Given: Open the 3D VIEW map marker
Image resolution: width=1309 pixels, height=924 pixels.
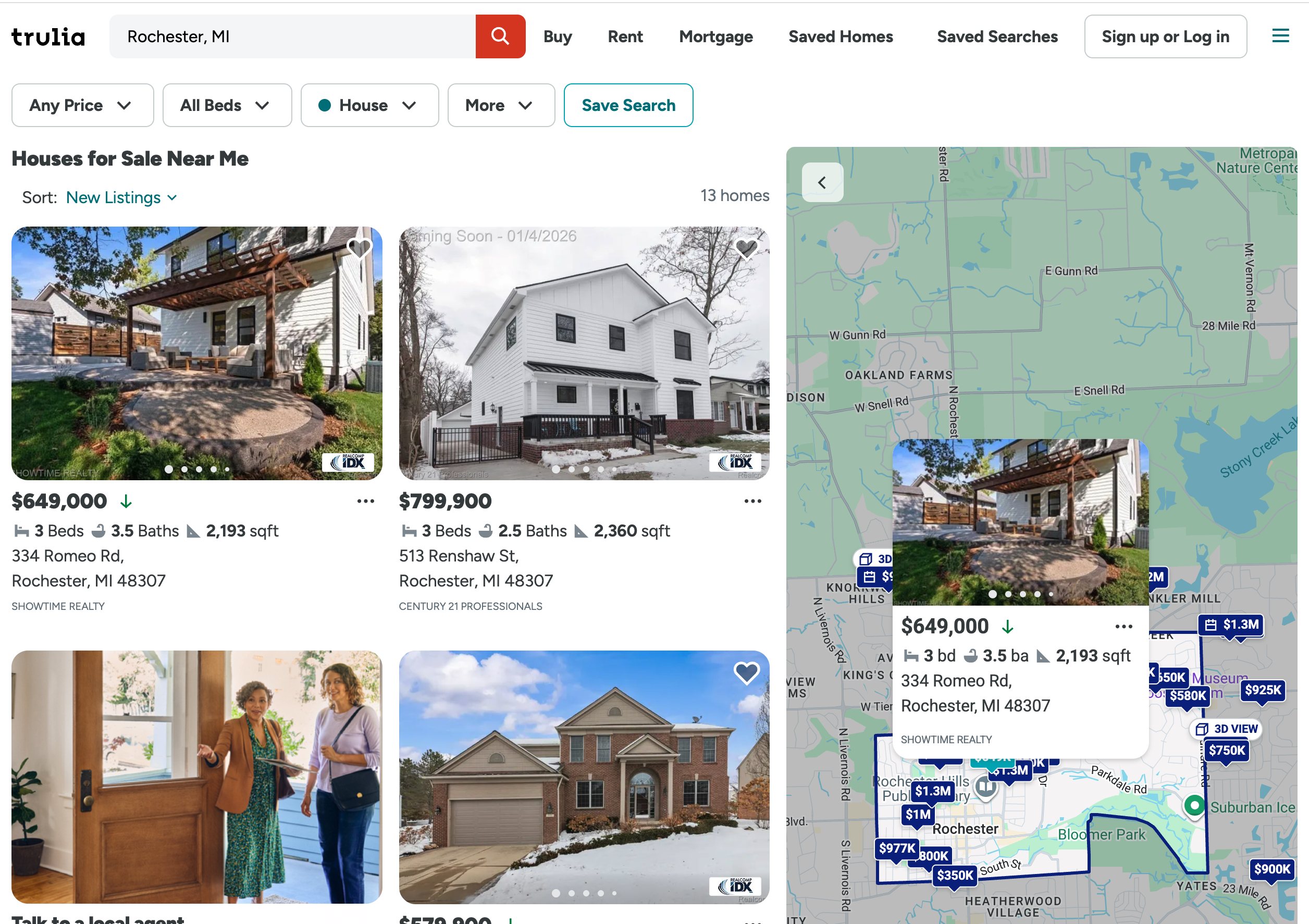Looking at the screenshot, I should coord(1226,729).
